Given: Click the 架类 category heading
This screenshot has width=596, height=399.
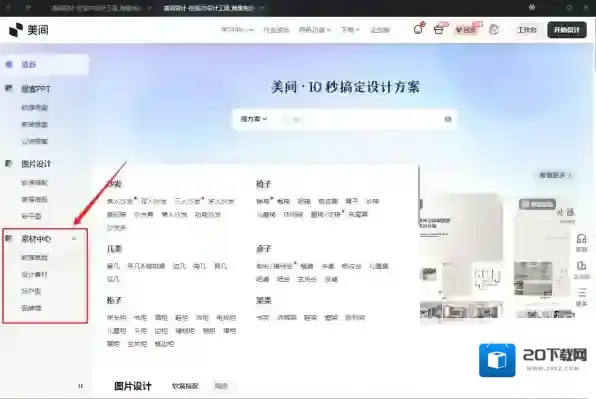Looking at the screenshot, I should [264, 301].
